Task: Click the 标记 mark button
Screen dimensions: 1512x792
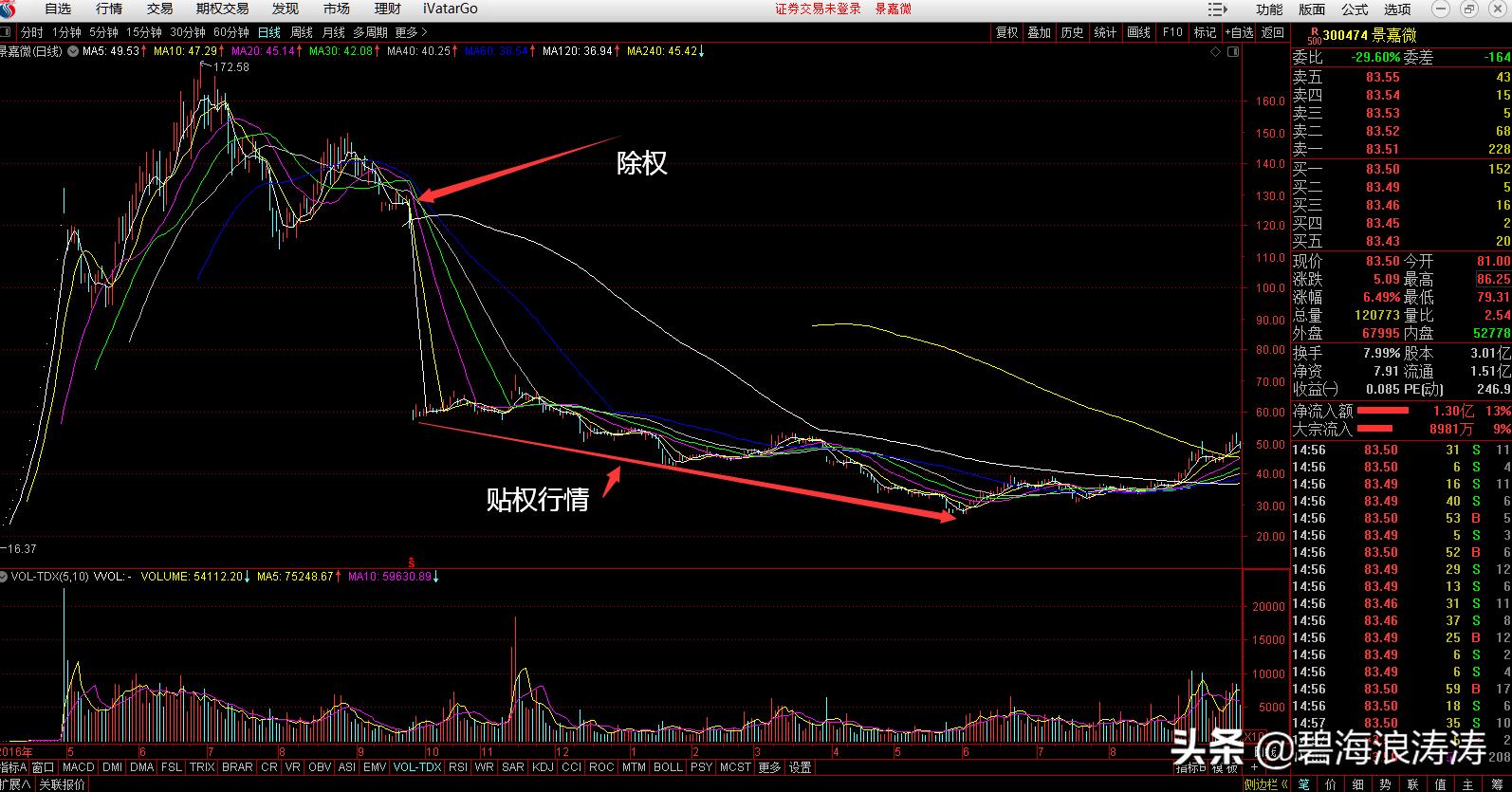Action: tap(1205, 32)
